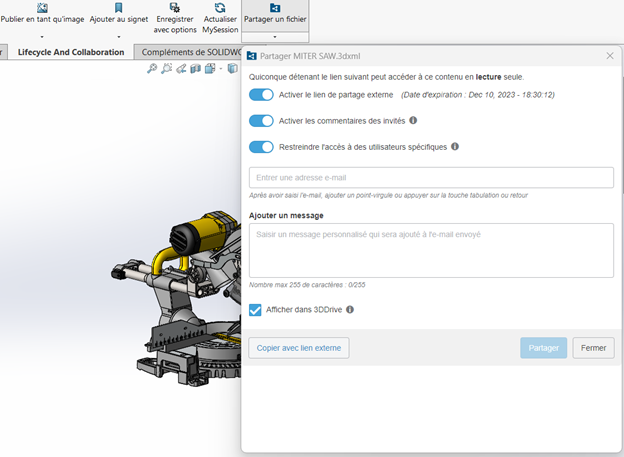Click Copier avec lien externe button

[299, 348]
